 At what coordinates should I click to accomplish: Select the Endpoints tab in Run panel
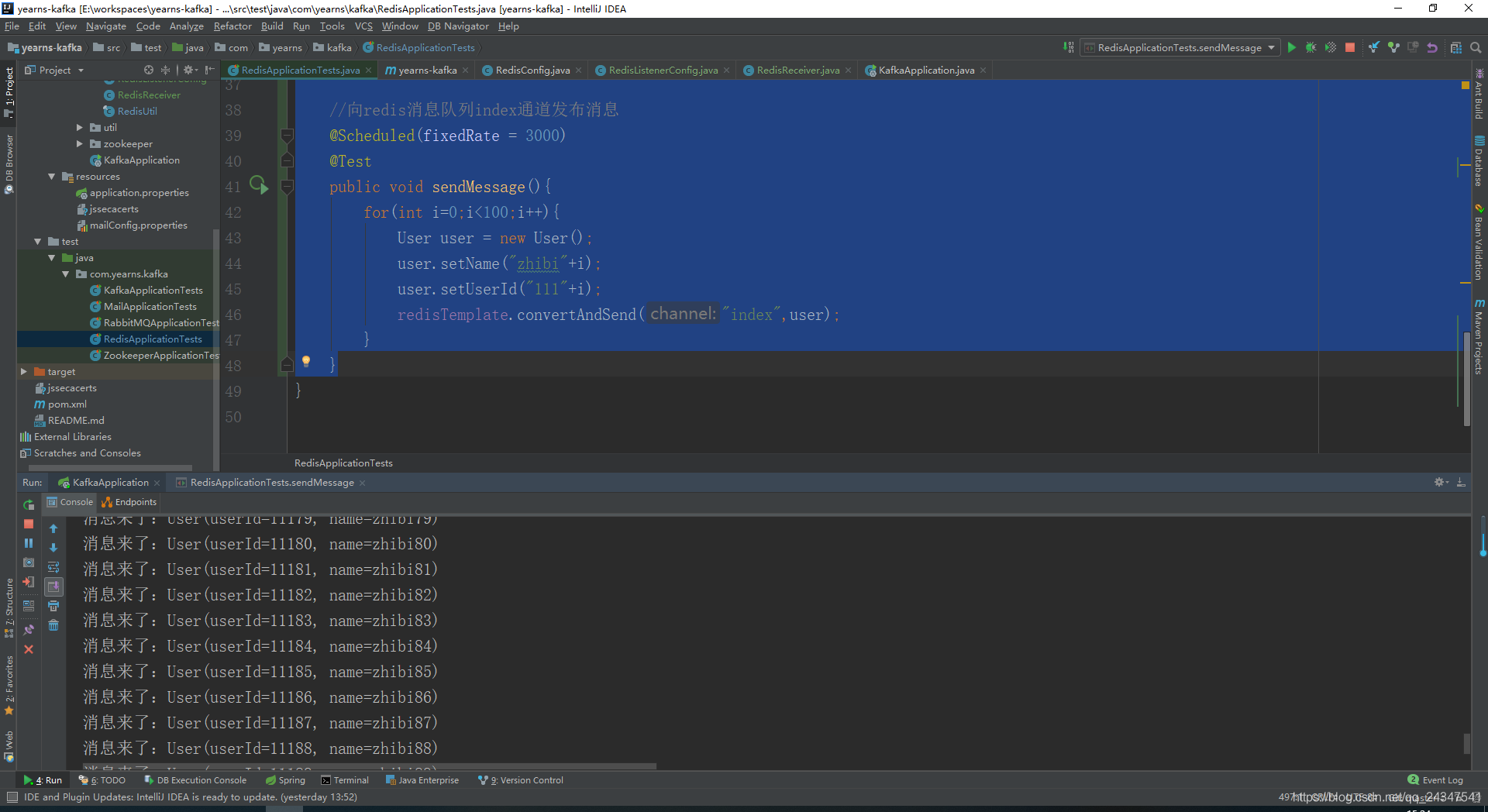click(129, 502)
